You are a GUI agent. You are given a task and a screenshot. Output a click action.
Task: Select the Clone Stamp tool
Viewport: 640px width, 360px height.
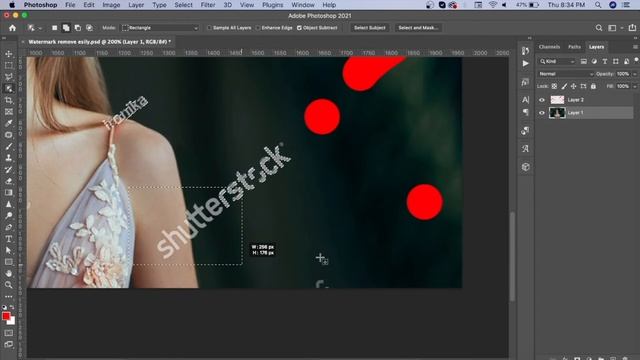[9, 158]
